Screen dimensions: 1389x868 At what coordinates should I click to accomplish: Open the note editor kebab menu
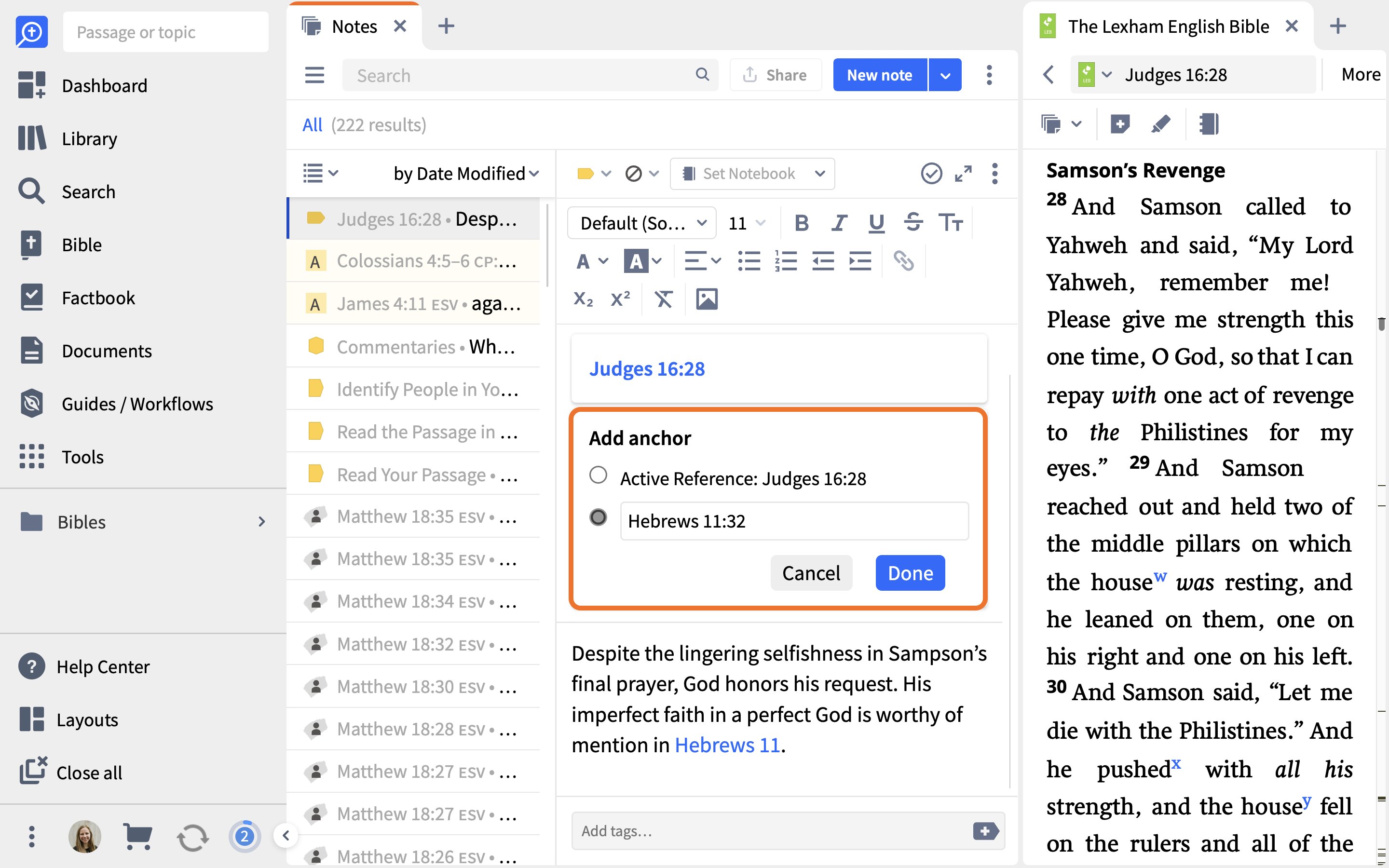[x=994, y=174]
